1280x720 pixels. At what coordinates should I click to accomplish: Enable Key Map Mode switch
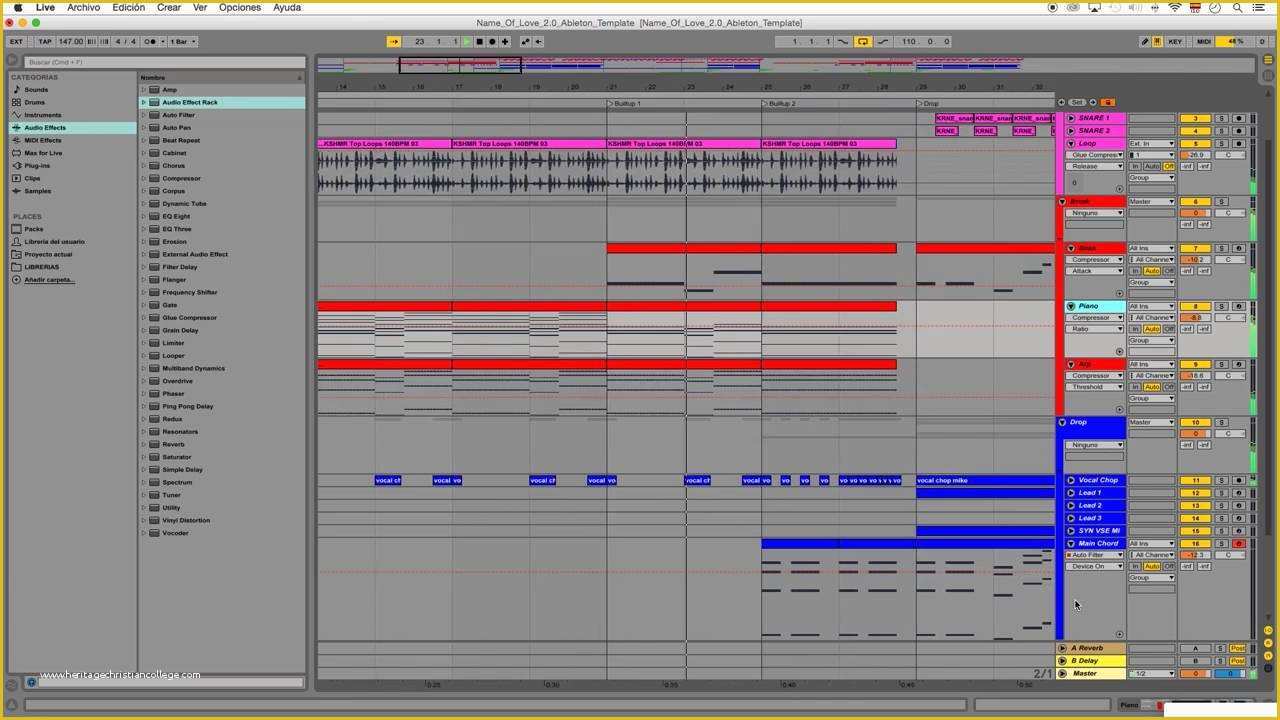tap(1175, 42)
